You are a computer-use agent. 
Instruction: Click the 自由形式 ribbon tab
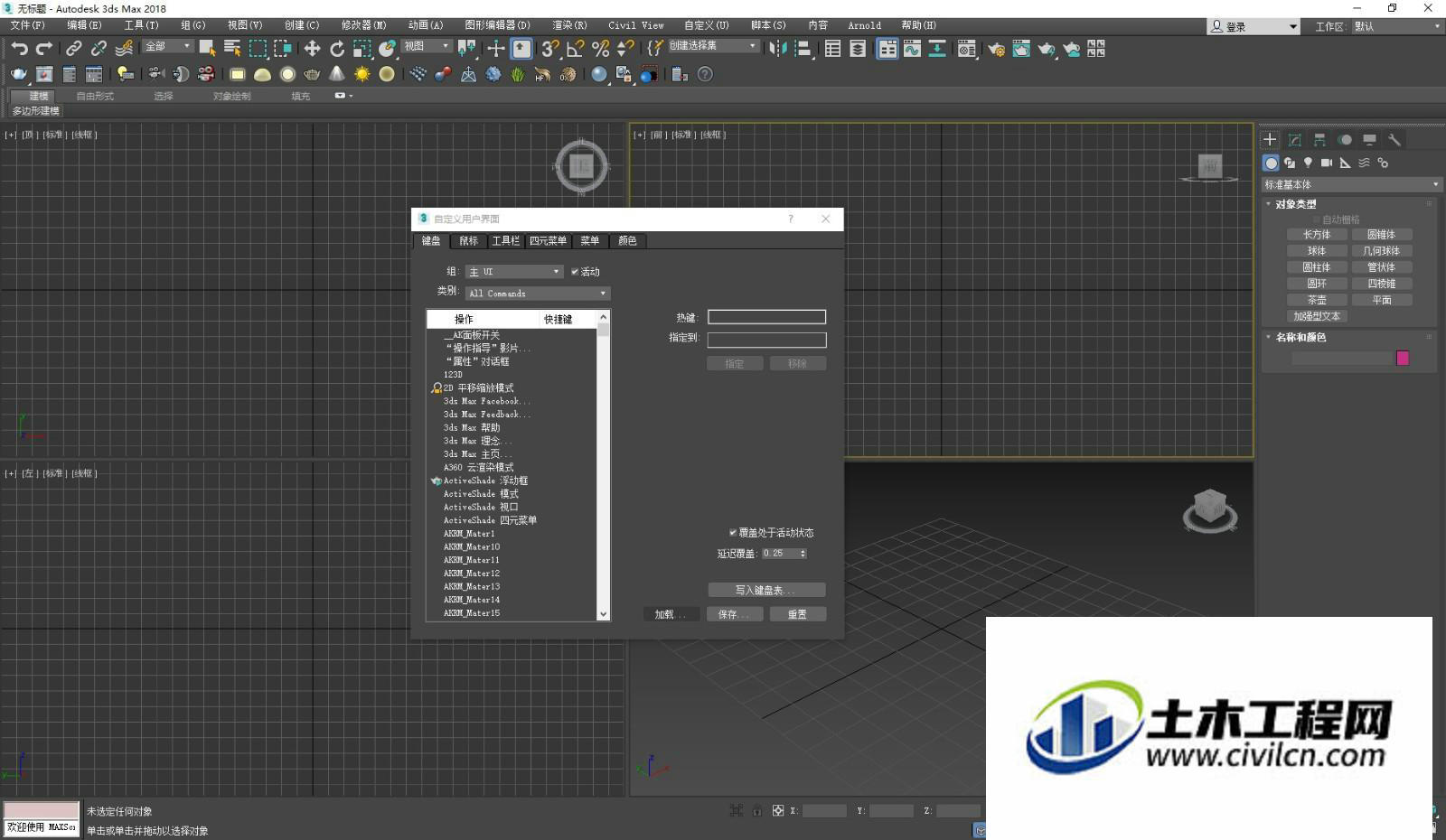click(95, 96)
